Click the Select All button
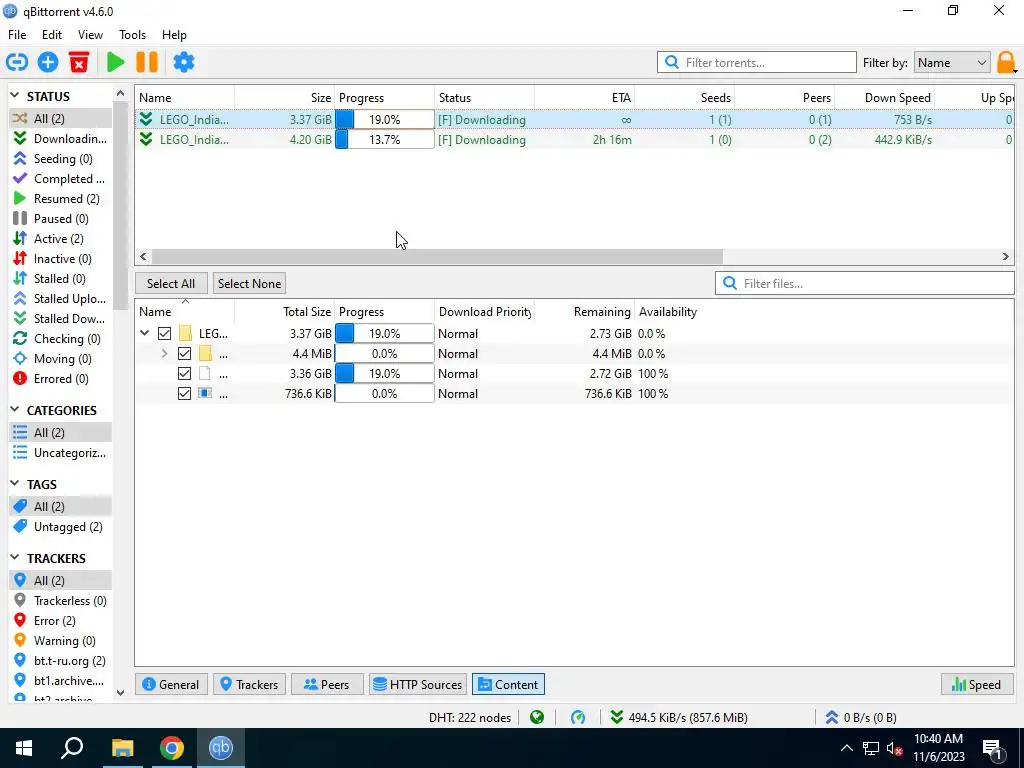Image resolution: width=1024 pixels, height=768 pixels. pyautogui.click(x=171, y=283)
